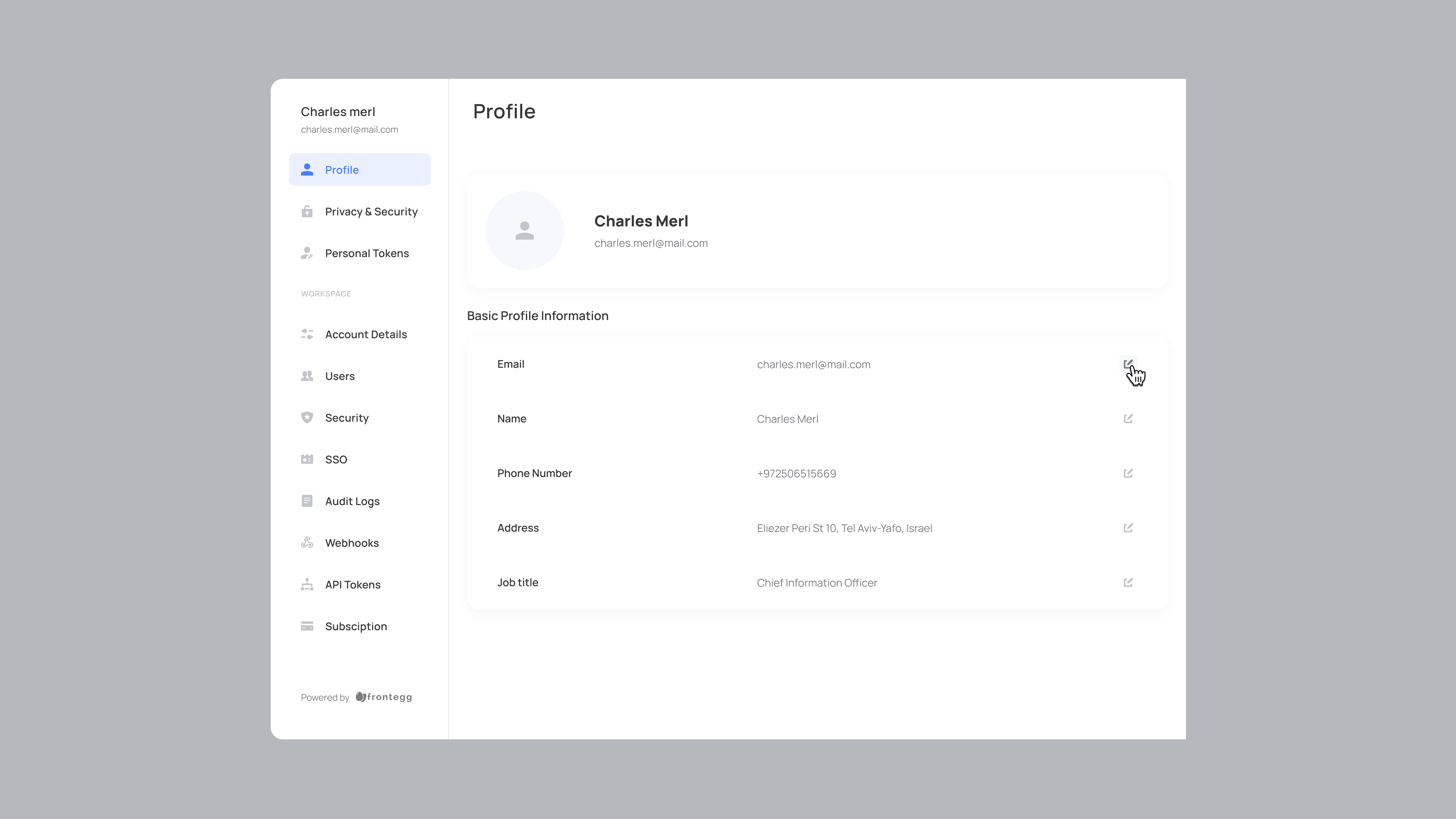This screenshot has height=819, width=1456.
Task: Click the Audit Logs document icon
Action: (x=307, y=501)
